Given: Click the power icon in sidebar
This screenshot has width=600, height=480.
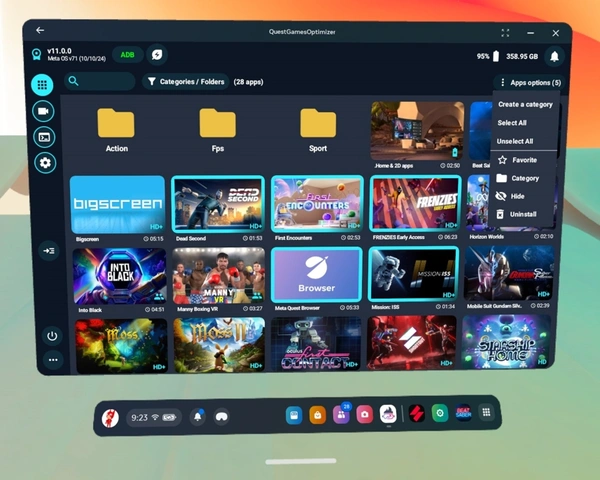Looking at the screenshot, I should 52,335.
